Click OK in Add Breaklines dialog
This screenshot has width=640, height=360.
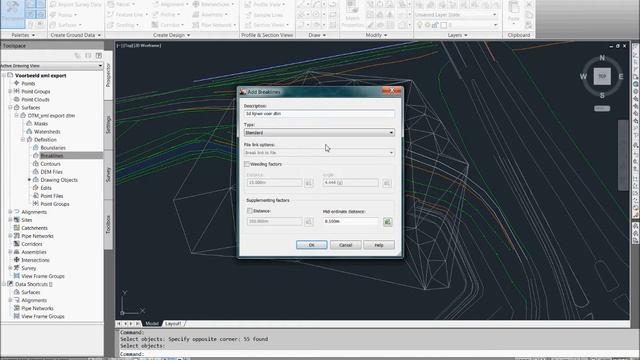coord(311,245)
